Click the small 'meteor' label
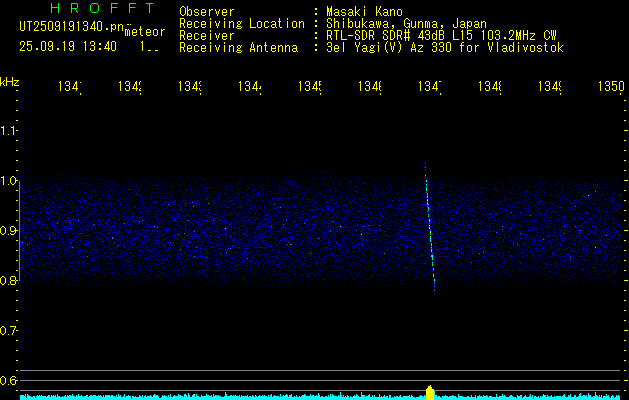The image size is (629, 400). 144,32
